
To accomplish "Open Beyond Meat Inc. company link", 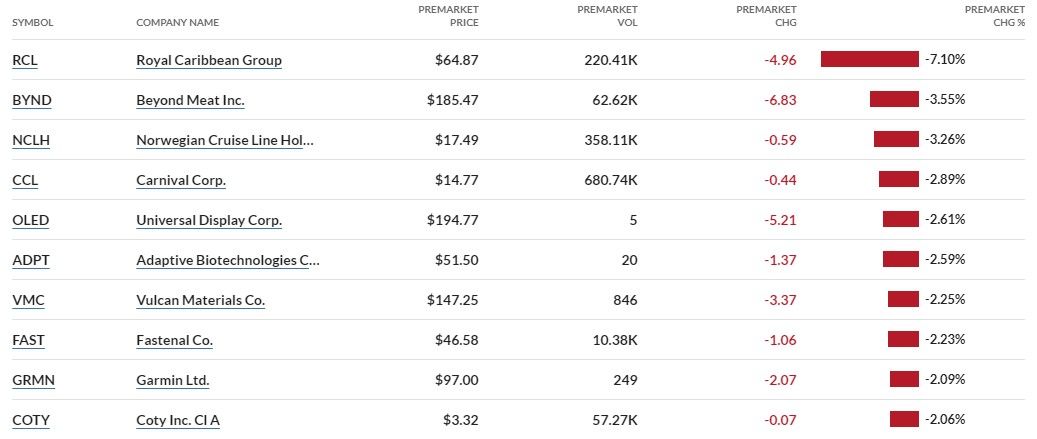I will click(x=190, y=100).
